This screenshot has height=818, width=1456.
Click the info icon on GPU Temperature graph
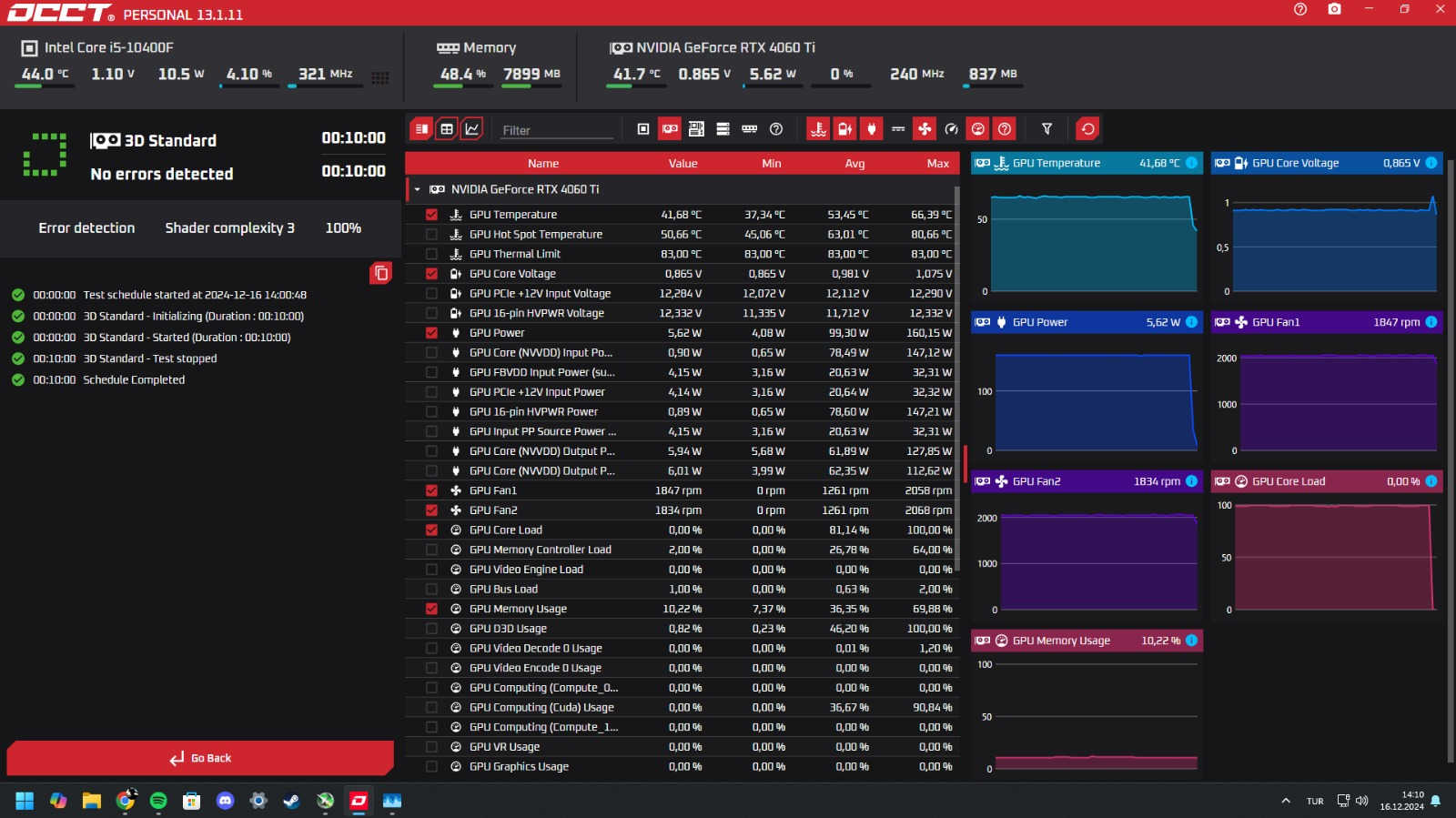click(x=1191, y=163)
